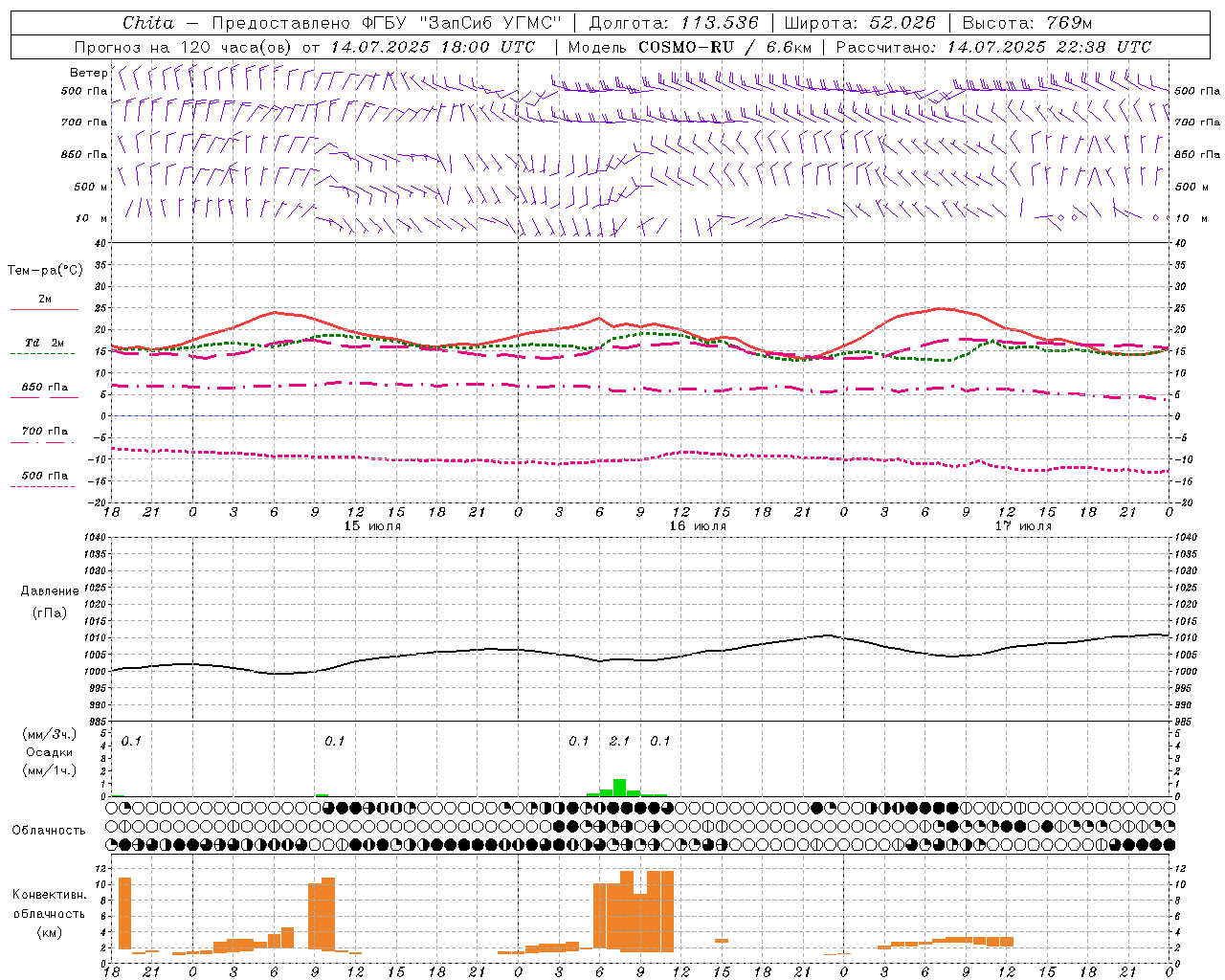1225x980 pixels.
Task: Click the "Предоставлено ФГБУ ЗапСиб УГМС" provider text
Action: [x=387, y=23]
